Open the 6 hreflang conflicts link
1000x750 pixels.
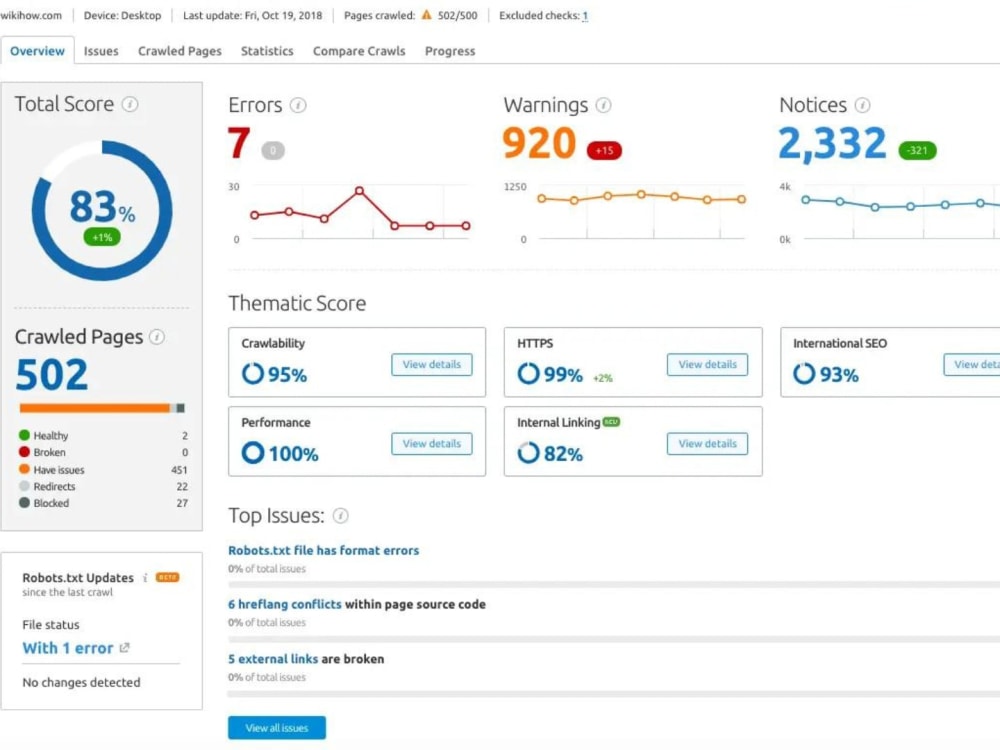tap(284, 604)
